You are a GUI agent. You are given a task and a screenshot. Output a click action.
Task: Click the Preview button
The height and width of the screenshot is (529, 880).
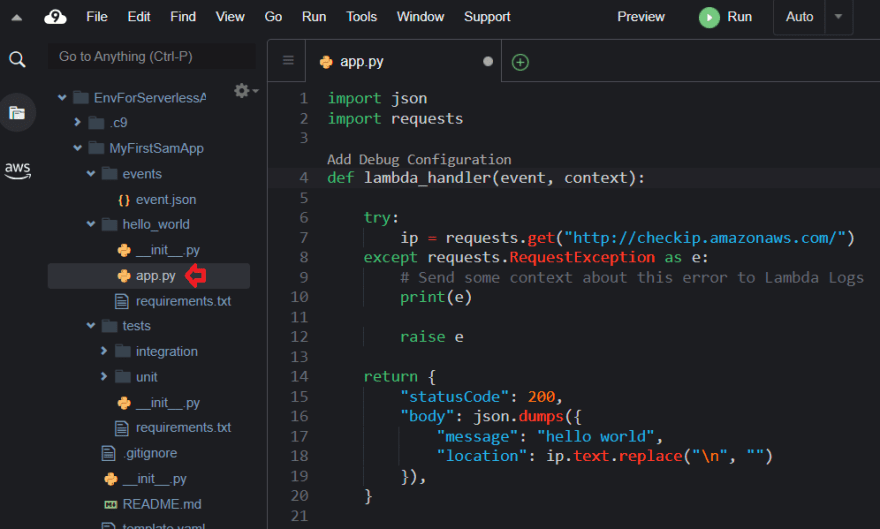tap(641, 17)
